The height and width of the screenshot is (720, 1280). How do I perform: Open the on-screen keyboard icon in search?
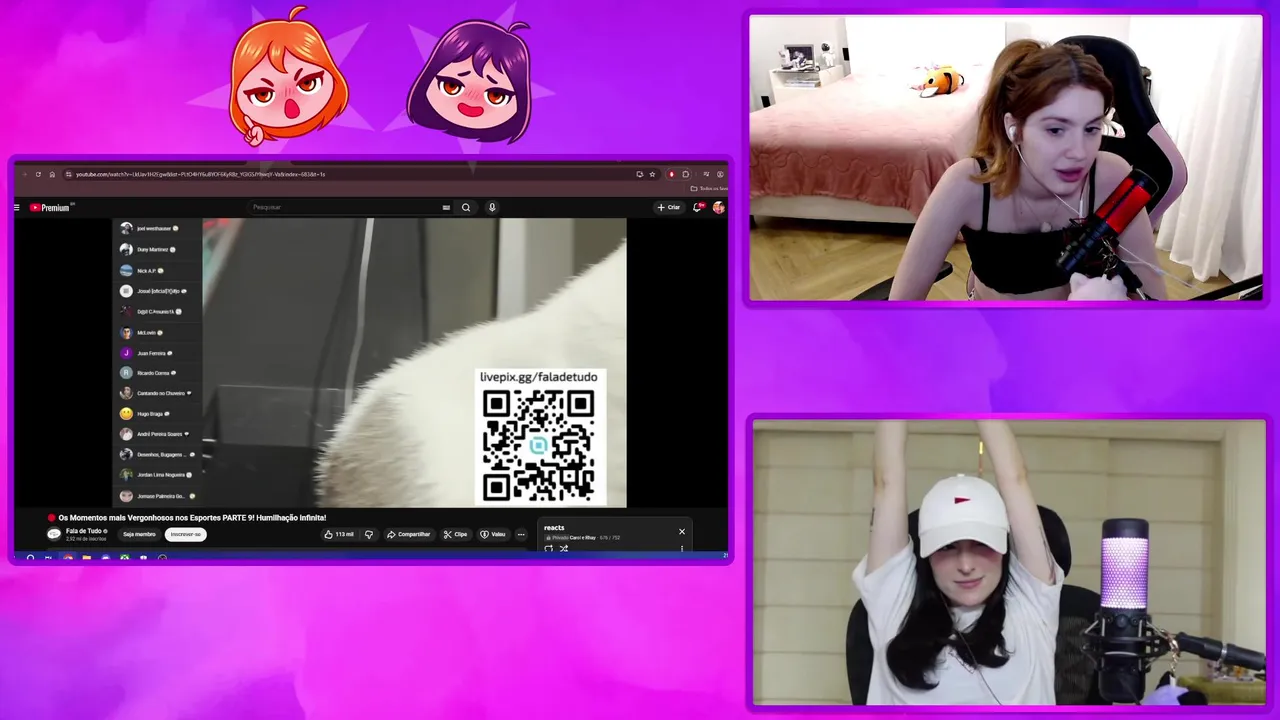click(446, 207)
